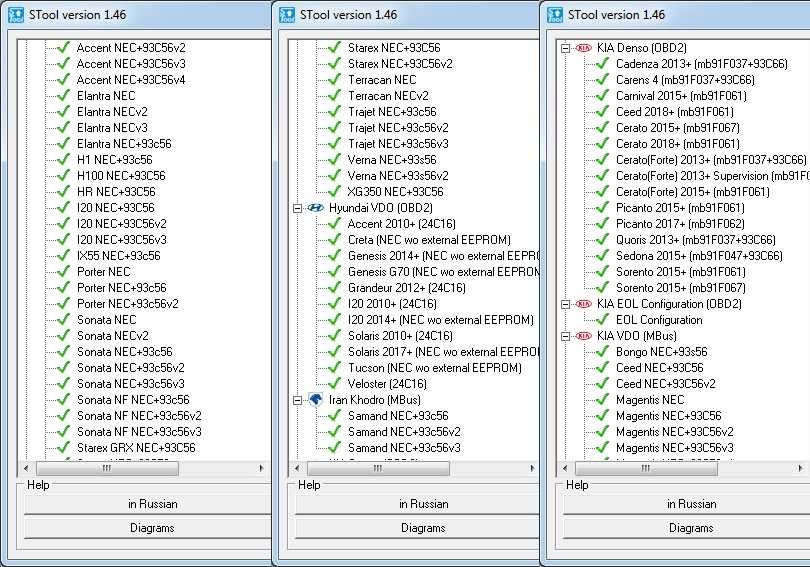Click the horizontal scrollbar thumb in right window
Image resolution: width=810 pixels, height=567 pixels.
(x=646, y=468)
